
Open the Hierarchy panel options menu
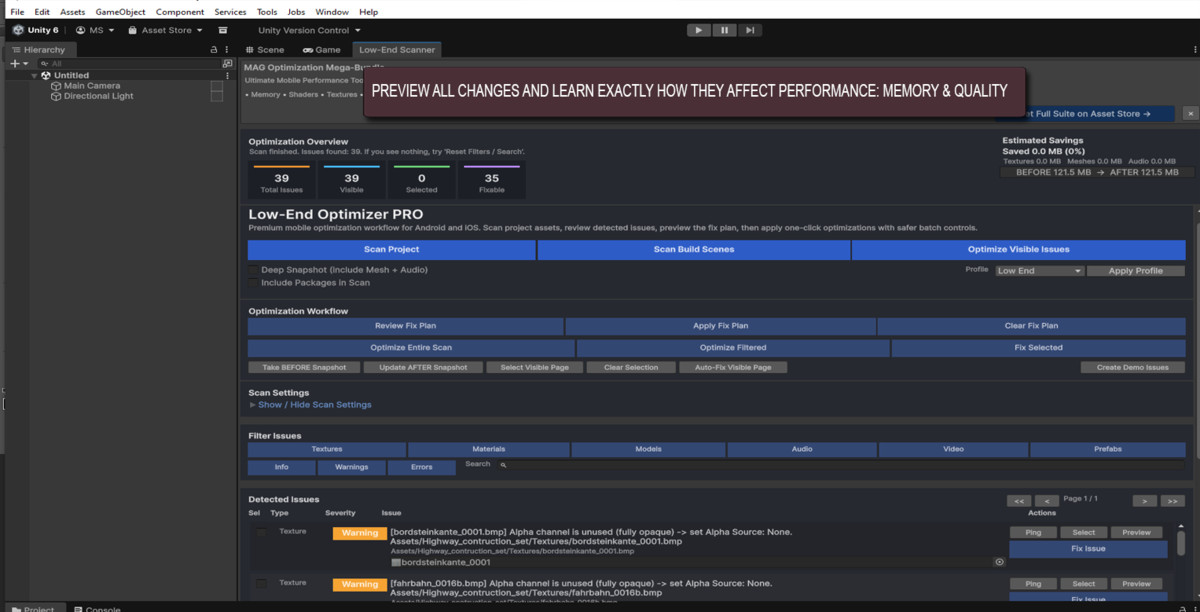229,49
